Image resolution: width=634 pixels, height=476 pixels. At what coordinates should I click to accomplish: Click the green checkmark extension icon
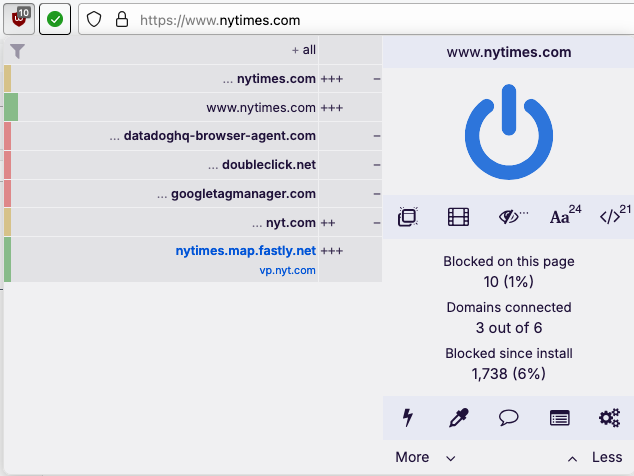[55, 19]
